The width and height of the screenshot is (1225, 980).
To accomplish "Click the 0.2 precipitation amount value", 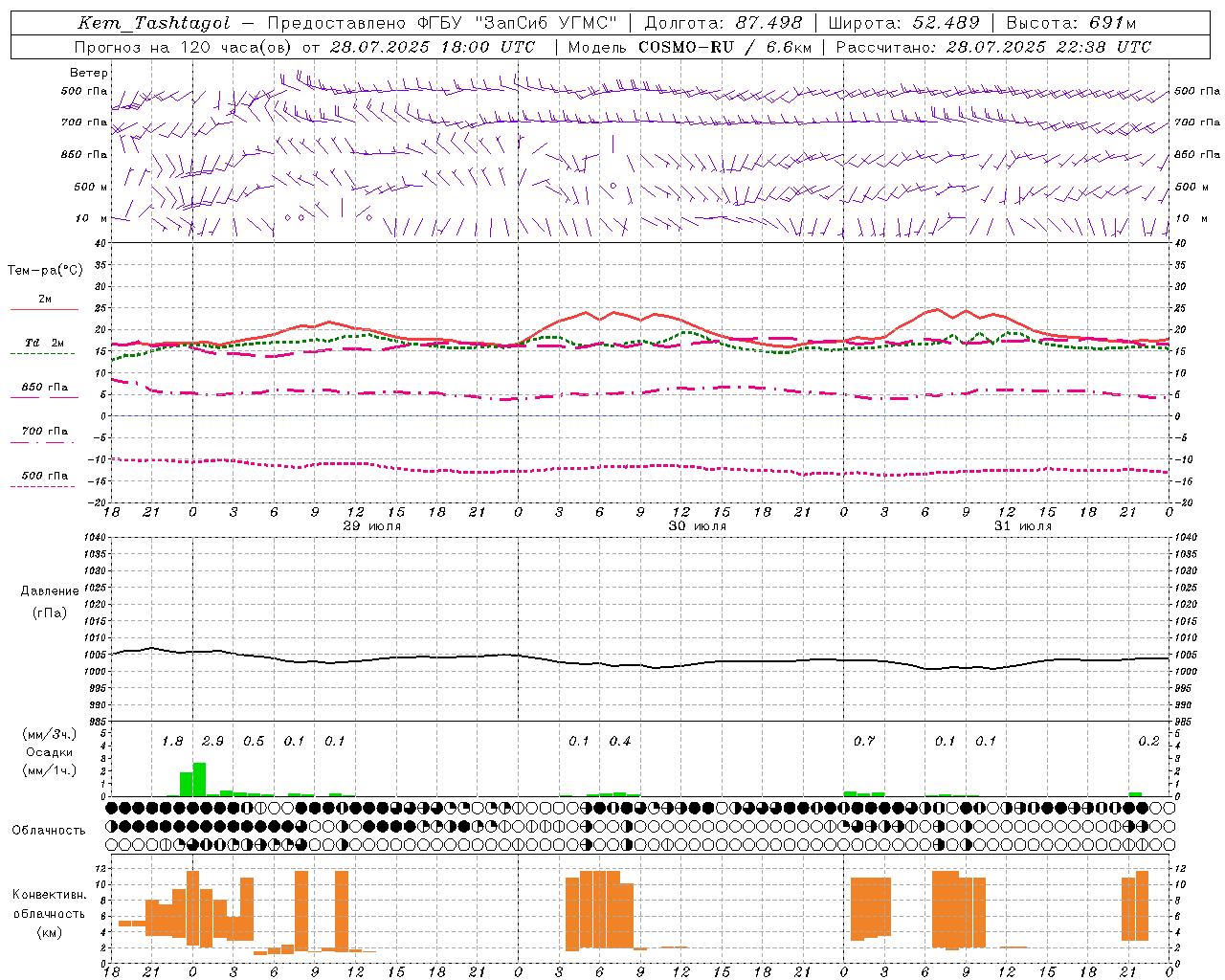I will coord(1148,742).
